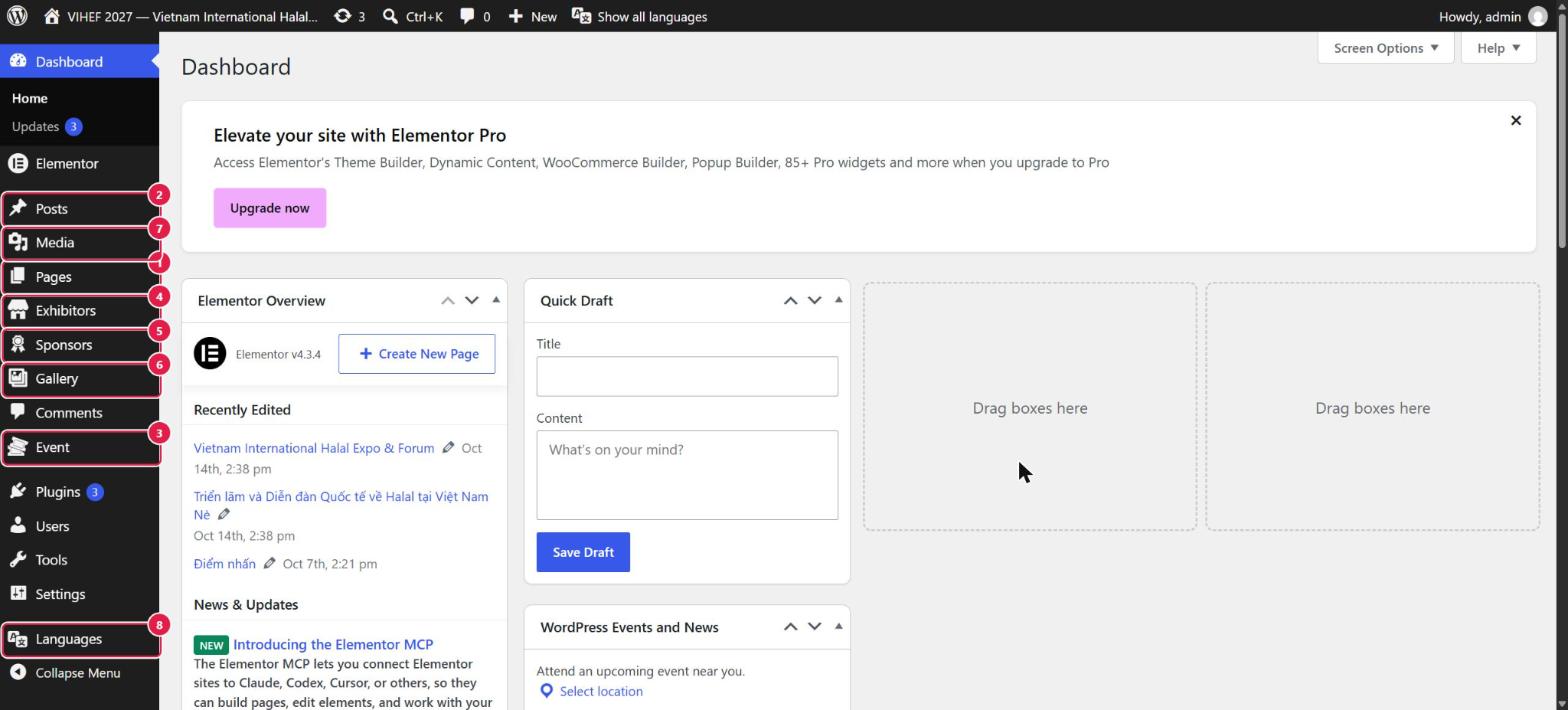
Task: Click Create New Page button
Action: click(x=417, y=354)
